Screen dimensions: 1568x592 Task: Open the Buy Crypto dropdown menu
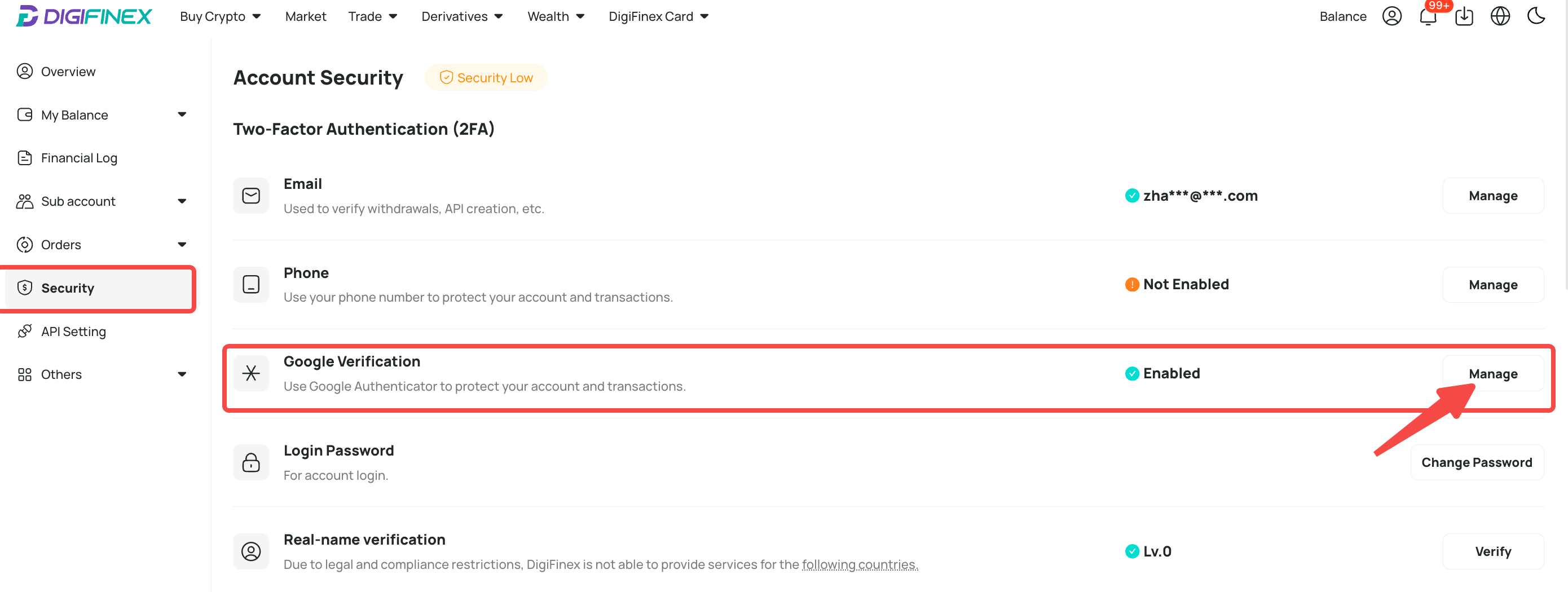pos(221,16)
